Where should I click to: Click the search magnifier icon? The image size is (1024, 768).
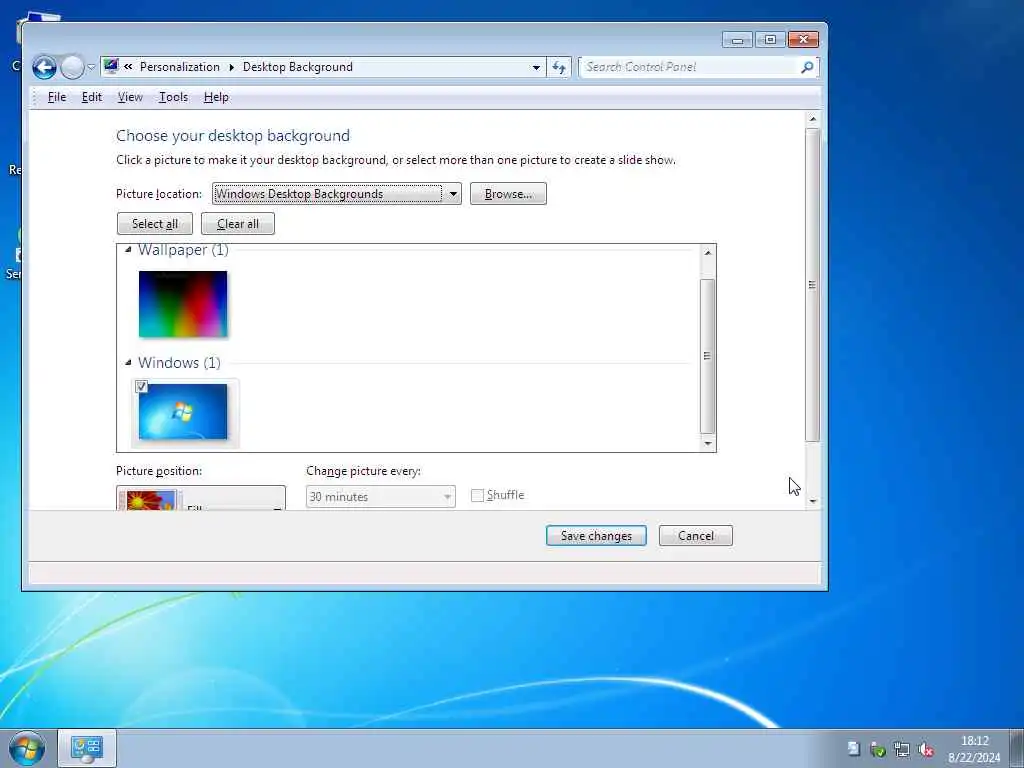coord(807,67)
